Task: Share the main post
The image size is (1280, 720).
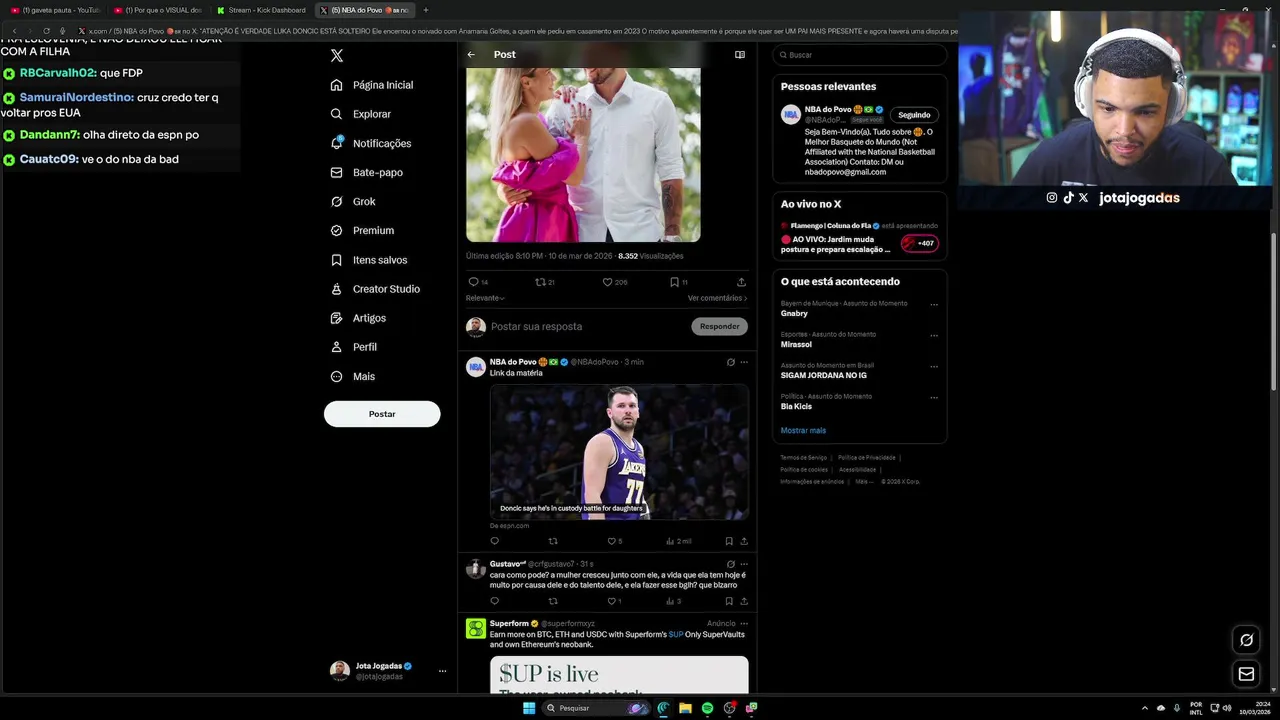Action: pos(741,282)
